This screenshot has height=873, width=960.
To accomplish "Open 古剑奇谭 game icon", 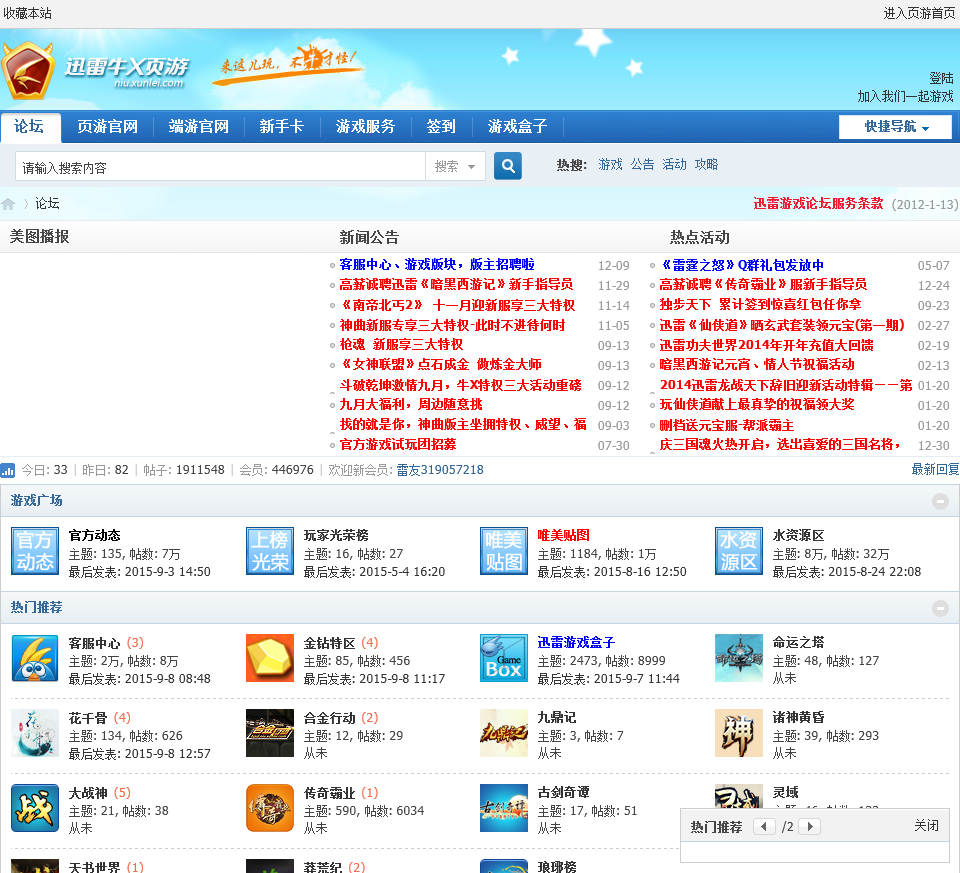I will tap(504, 808).
